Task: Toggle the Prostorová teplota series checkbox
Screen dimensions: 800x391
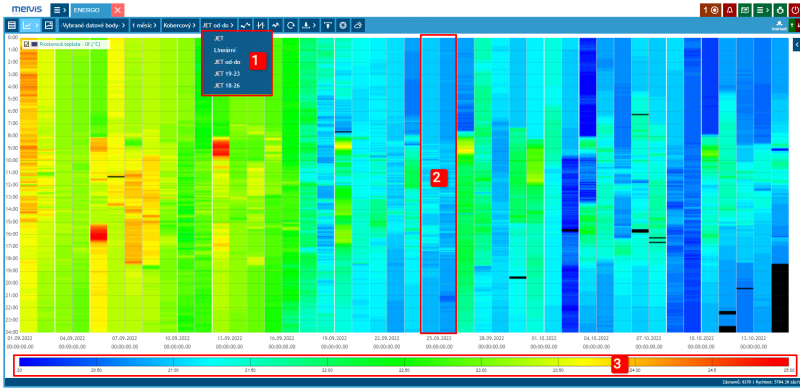Action: pyautogui.click(x=26, y=44)
